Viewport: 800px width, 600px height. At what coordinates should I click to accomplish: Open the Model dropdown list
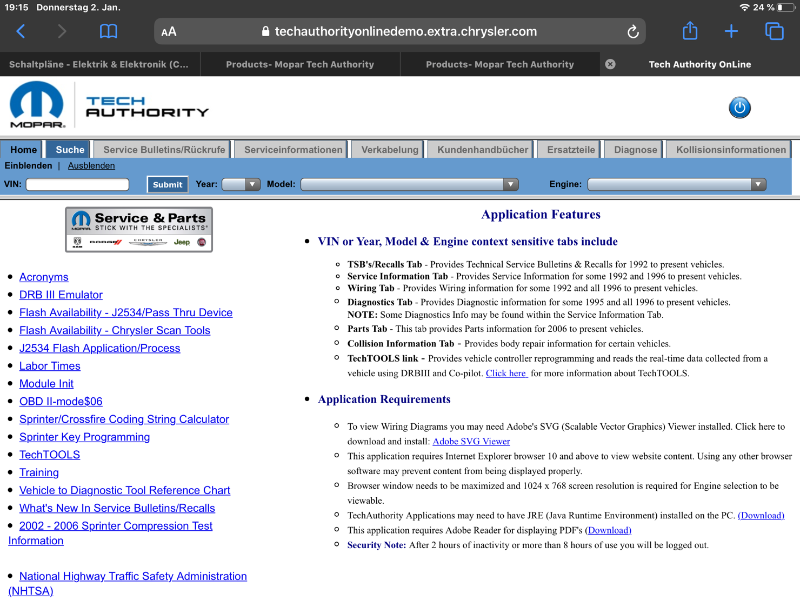409,184
